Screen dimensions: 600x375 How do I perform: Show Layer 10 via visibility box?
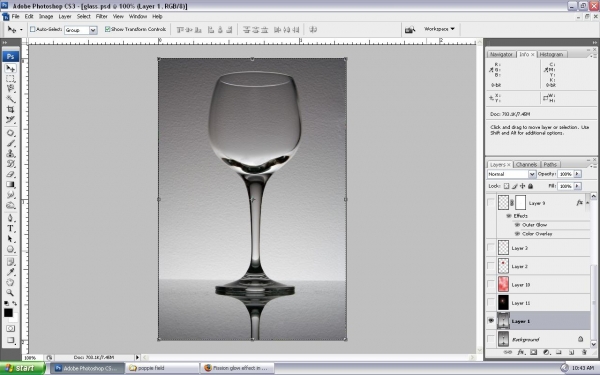coord(491,284)
